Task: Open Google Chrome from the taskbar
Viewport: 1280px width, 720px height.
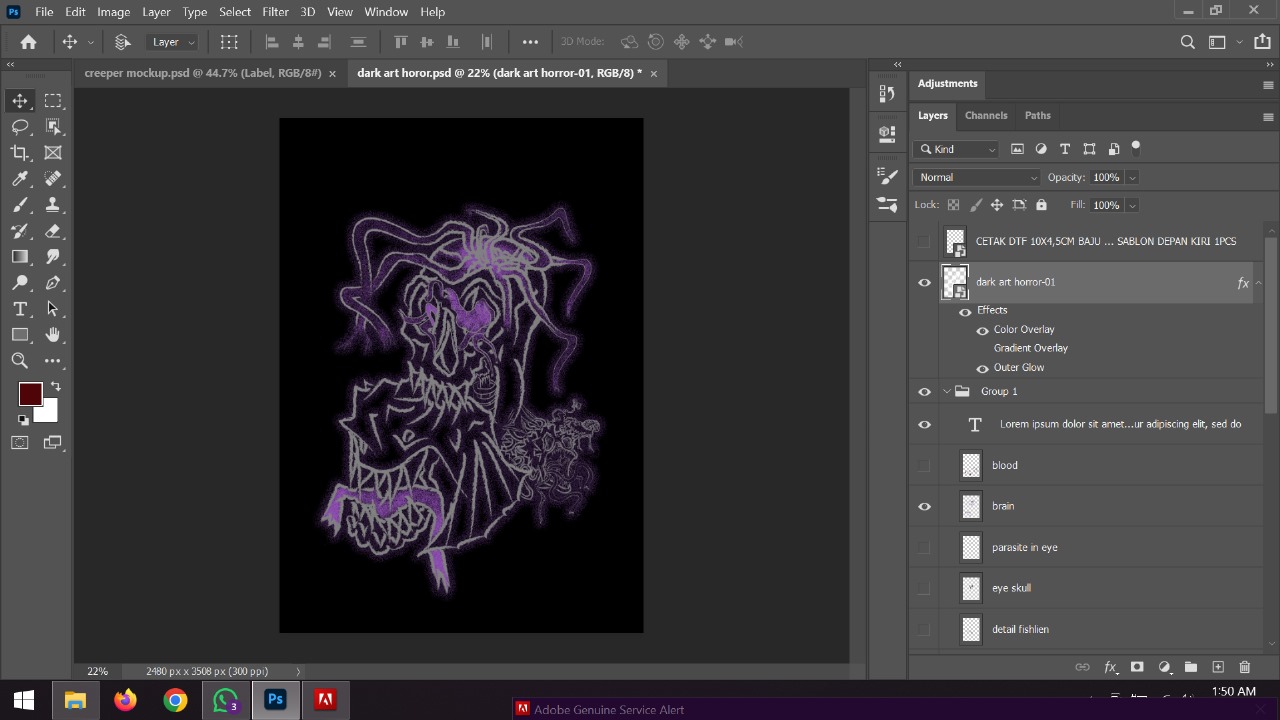Action: 175,700
